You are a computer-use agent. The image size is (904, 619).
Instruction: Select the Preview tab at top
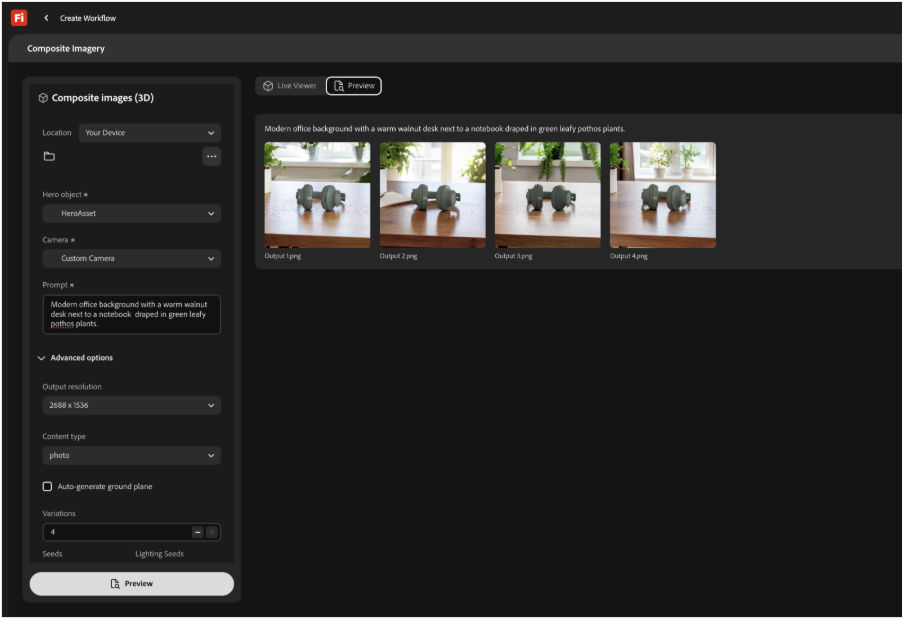[354, 86]
